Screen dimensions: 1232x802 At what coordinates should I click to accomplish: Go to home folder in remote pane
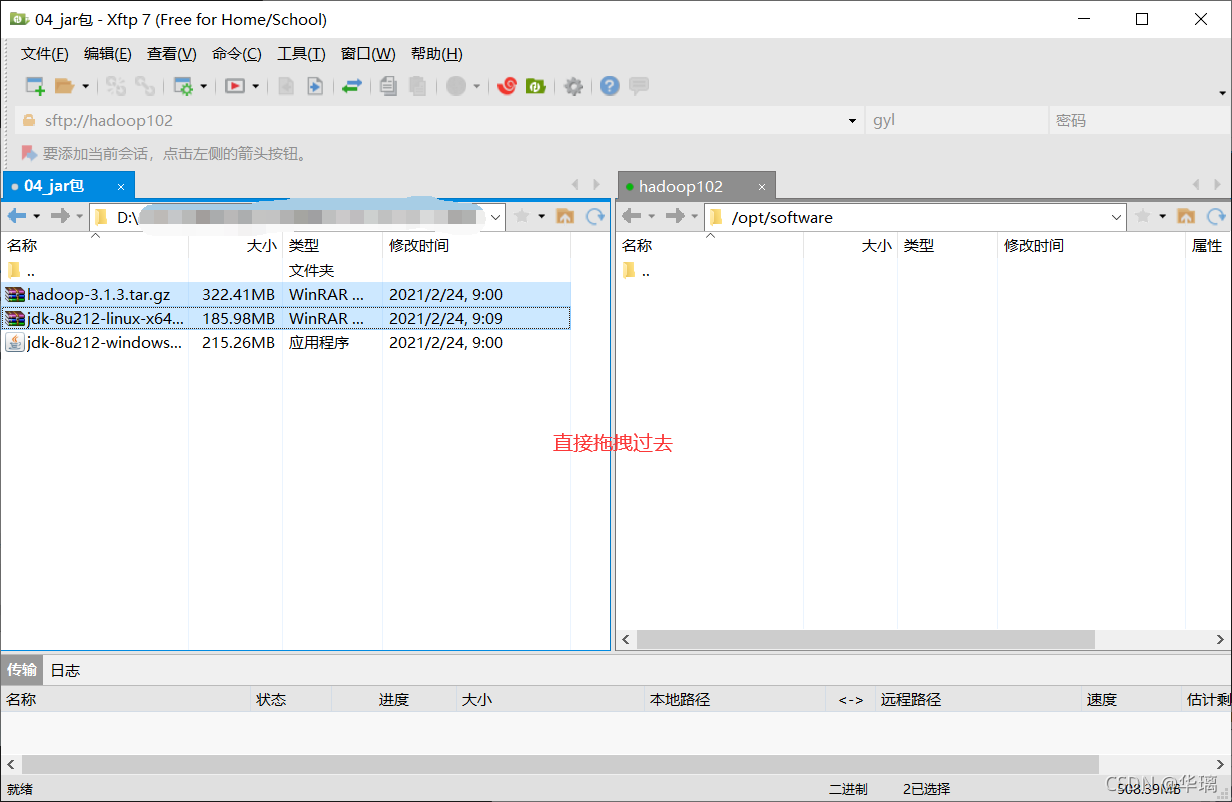pos(1186,216)
